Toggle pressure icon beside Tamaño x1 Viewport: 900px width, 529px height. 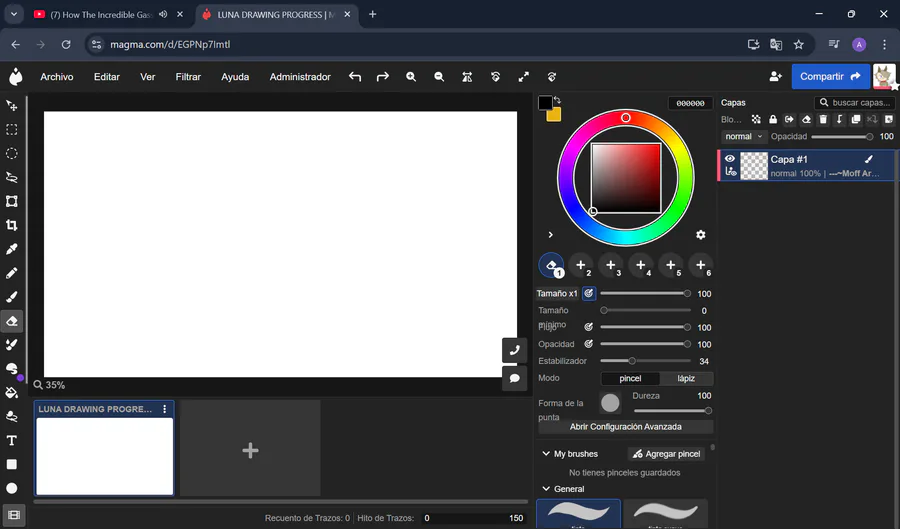click(589, 293)
